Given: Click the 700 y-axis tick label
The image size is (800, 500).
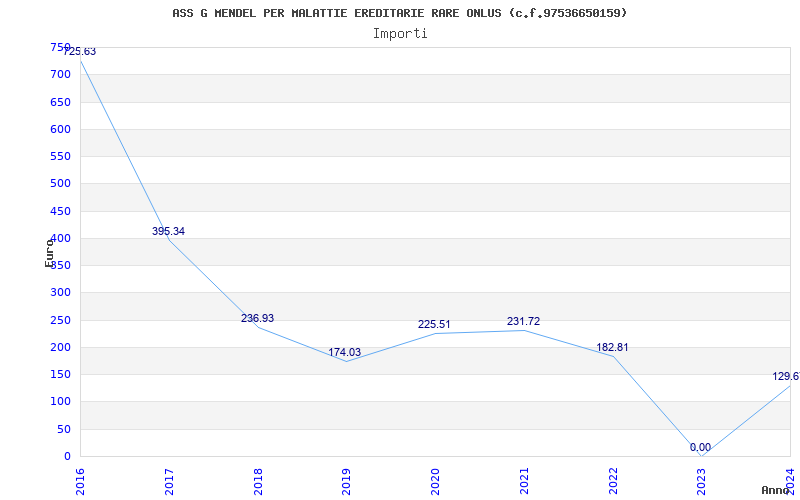Looking at the screenshot, I should pos(60,74).
